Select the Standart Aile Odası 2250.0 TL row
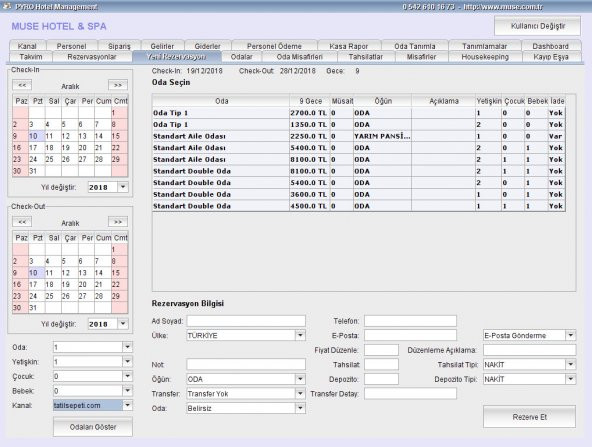The height and width of the screenshot is (447, 592). click(359, 136)
